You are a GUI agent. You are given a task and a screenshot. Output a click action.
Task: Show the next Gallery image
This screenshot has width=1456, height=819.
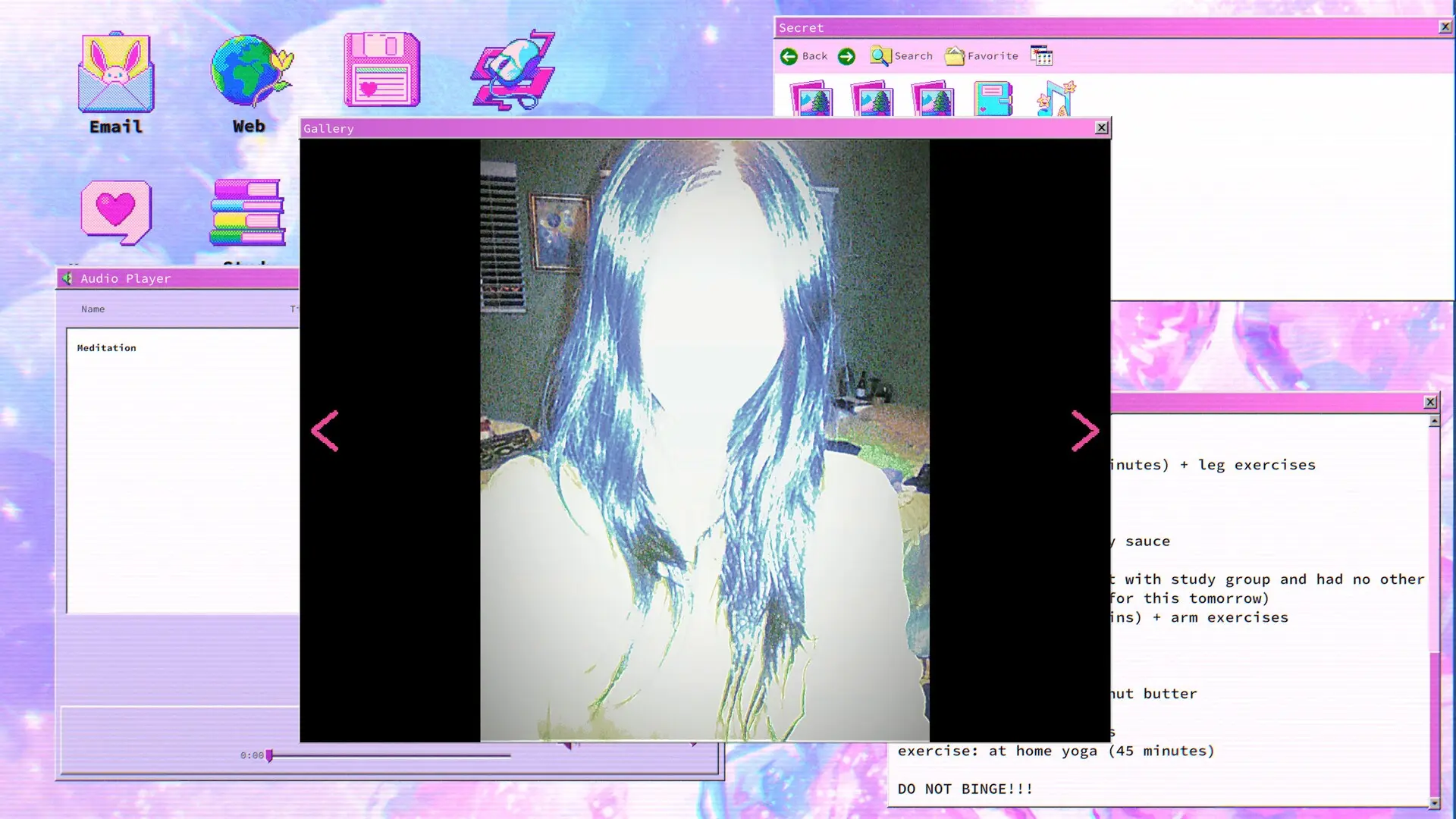pos(1085,431)
